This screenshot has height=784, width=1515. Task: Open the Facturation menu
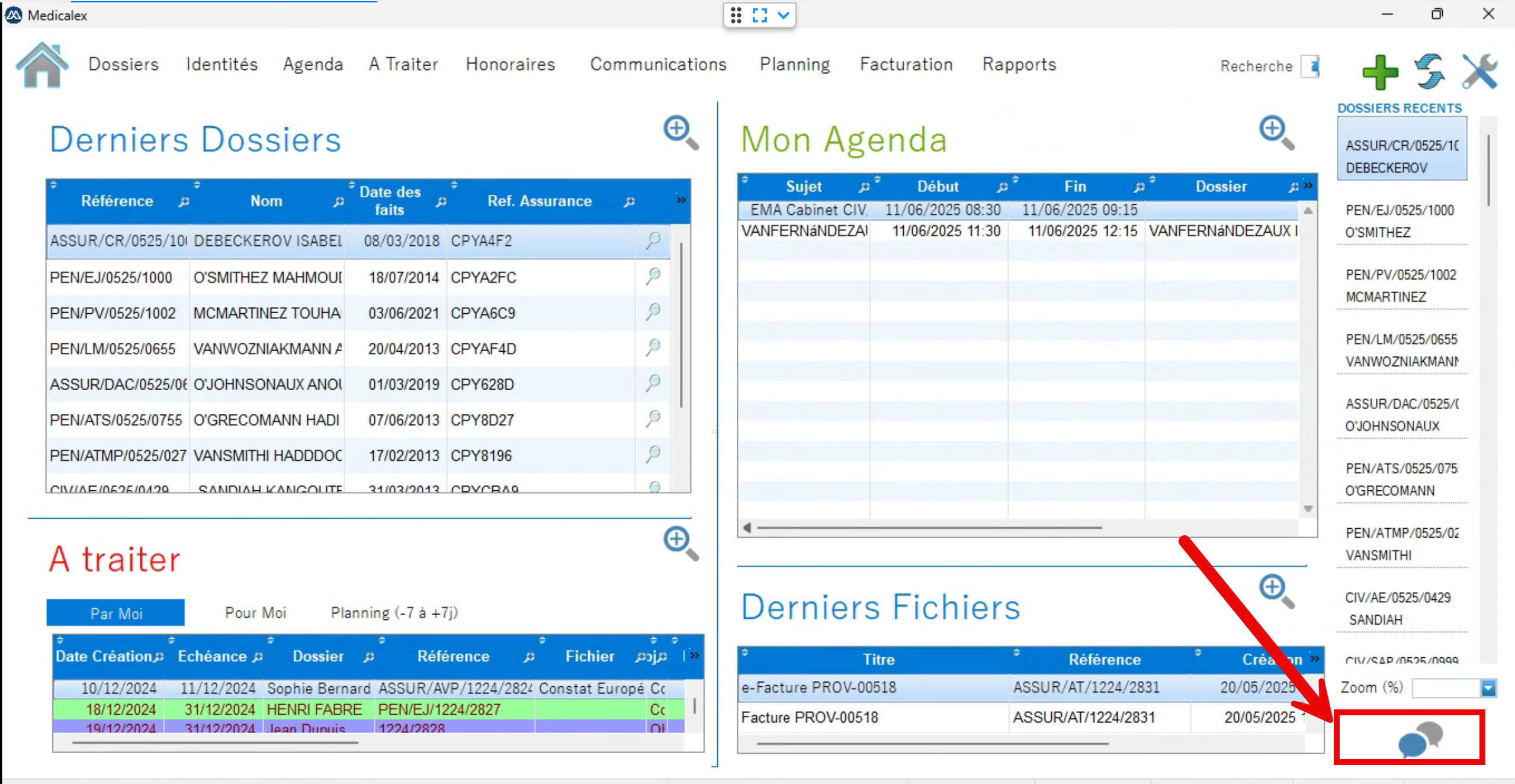tap(906, 64)
